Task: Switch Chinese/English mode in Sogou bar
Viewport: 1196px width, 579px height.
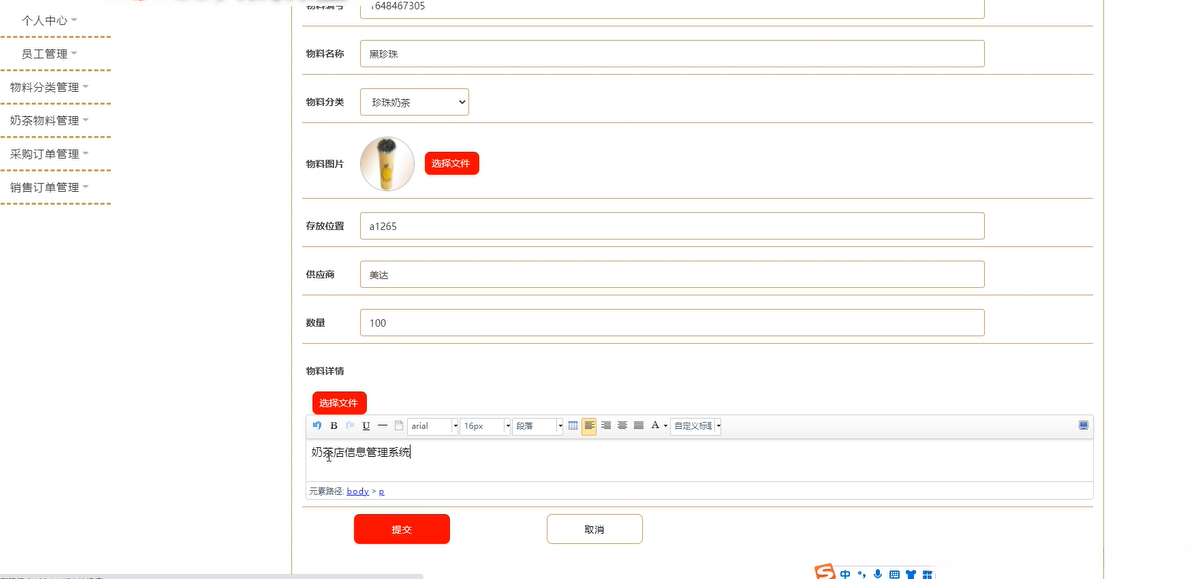Action: (x=845, y=574)
